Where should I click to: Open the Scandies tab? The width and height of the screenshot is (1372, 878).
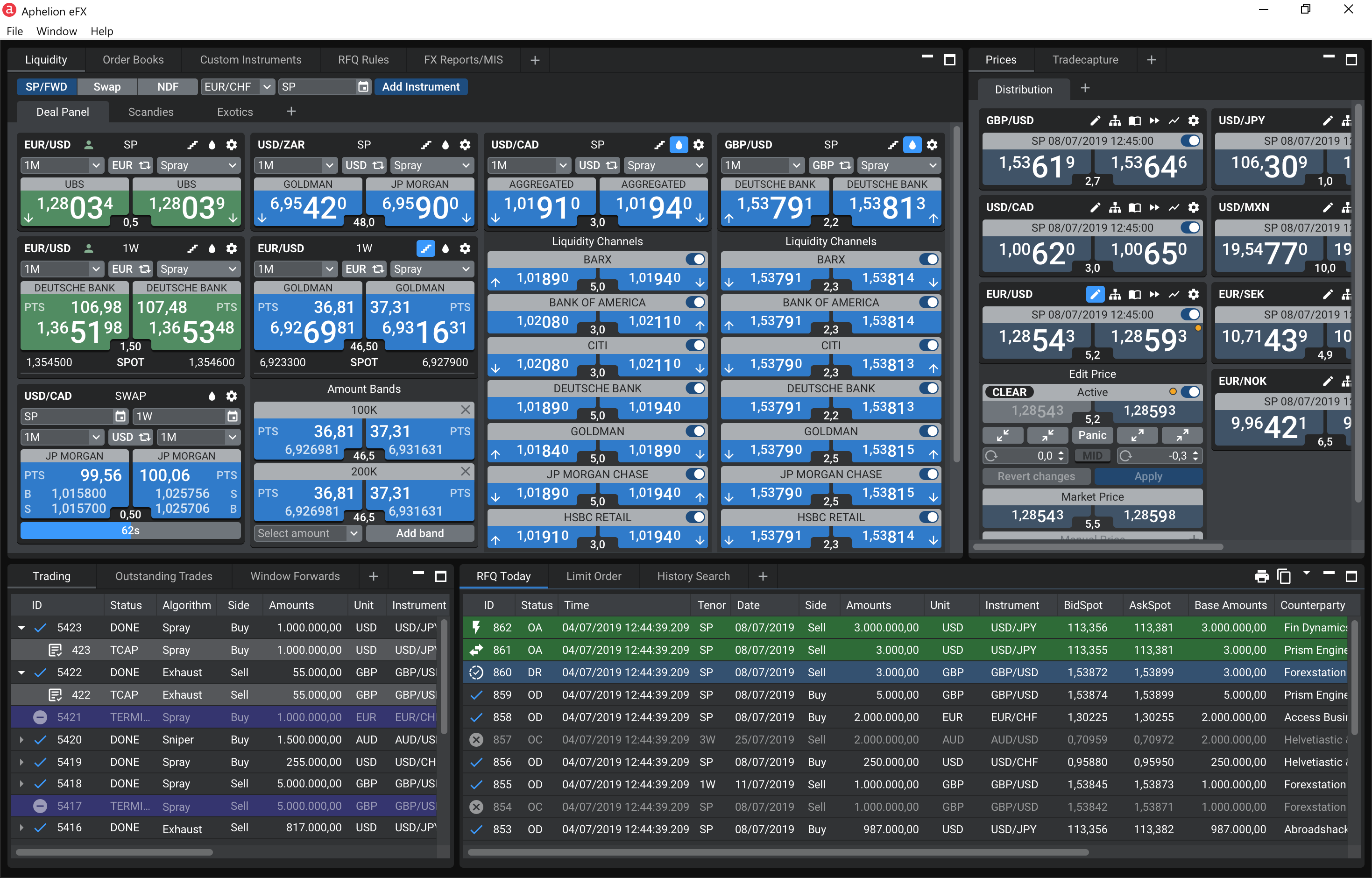click(150, 112)
